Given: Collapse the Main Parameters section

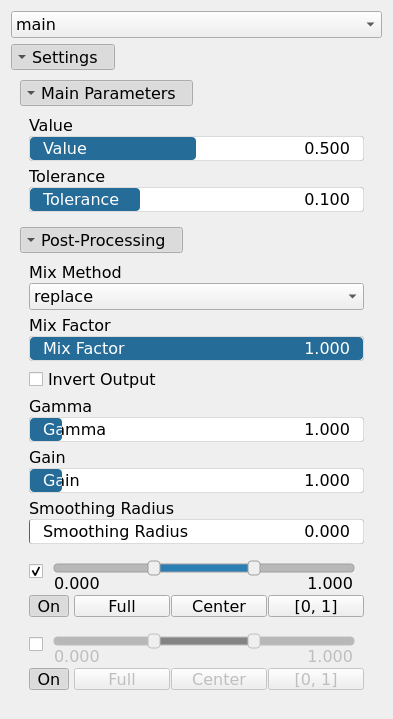Looking at the screenshot, I should (x=106, y=93).
